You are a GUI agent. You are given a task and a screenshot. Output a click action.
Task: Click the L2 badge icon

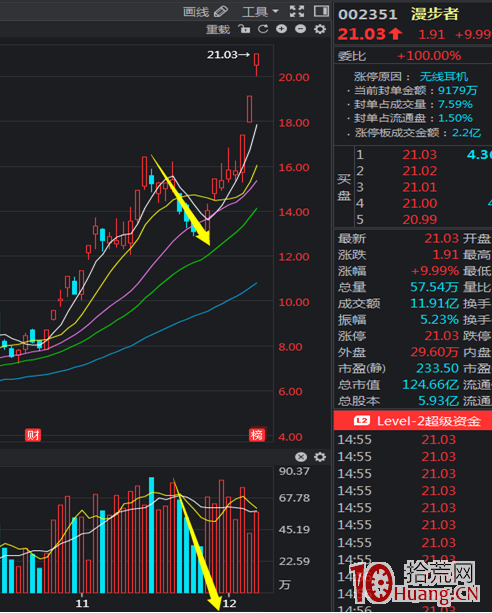coord(362,421)
